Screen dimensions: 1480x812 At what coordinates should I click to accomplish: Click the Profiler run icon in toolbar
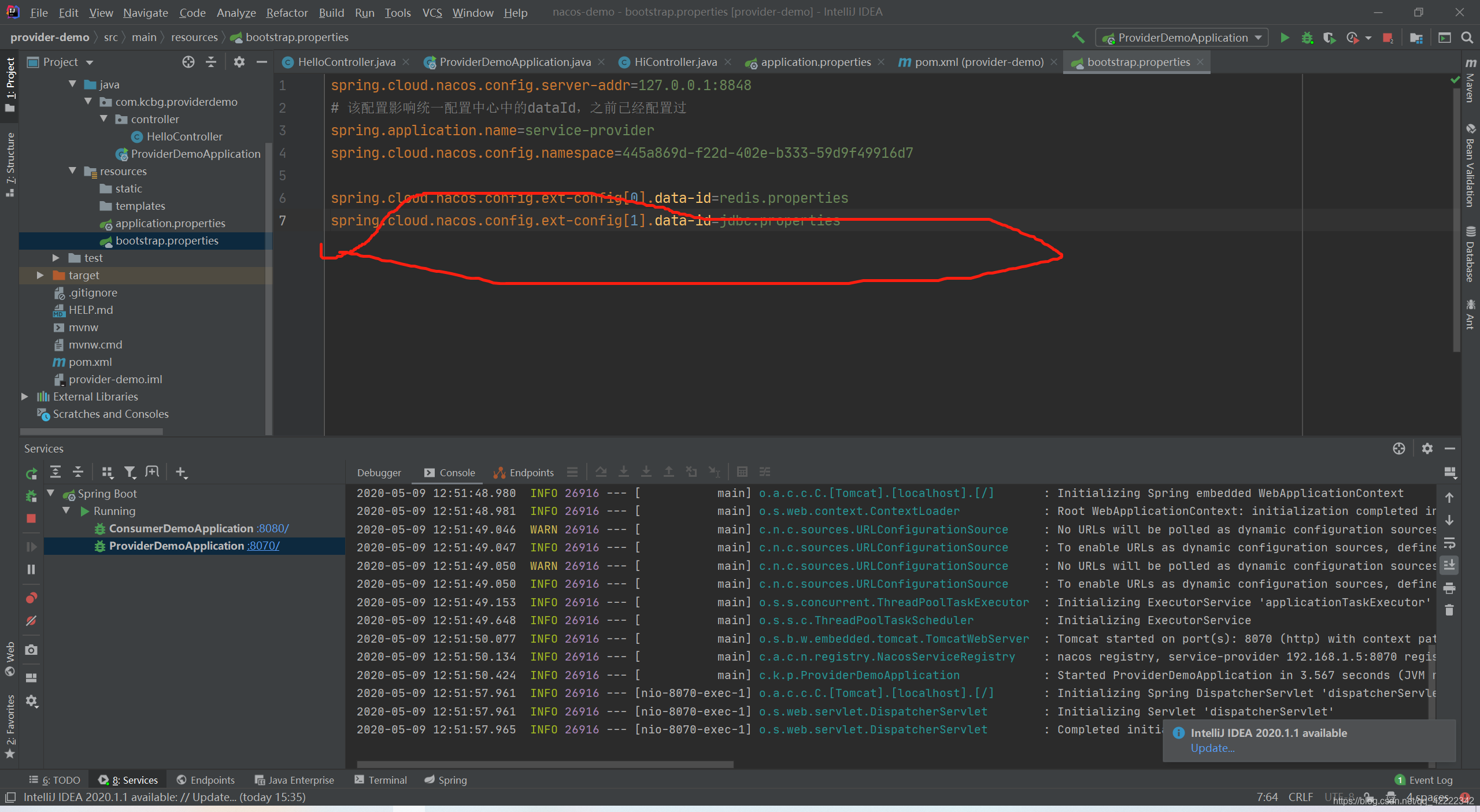click(x=1352, y=38)
